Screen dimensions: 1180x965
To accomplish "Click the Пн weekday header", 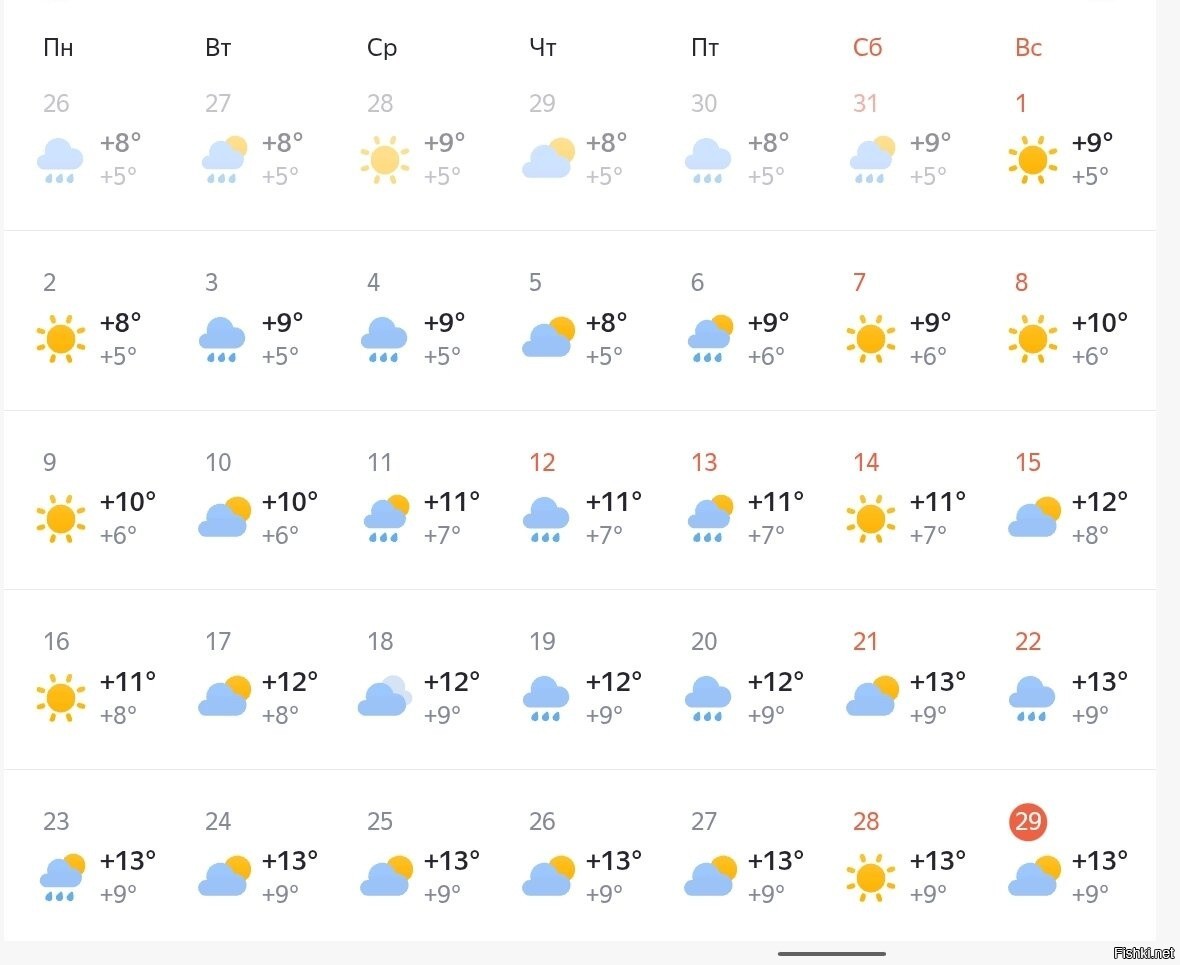I will point(58,47).
